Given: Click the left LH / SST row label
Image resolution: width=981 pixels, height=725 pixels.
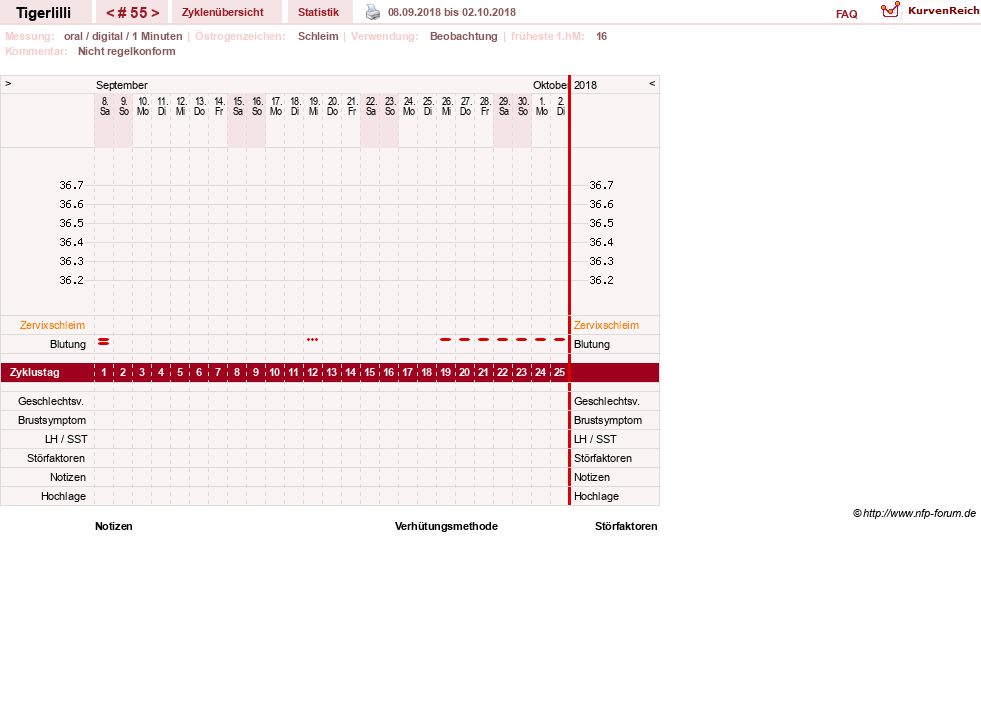Looking at the screenshot, I should pos(66,439).
